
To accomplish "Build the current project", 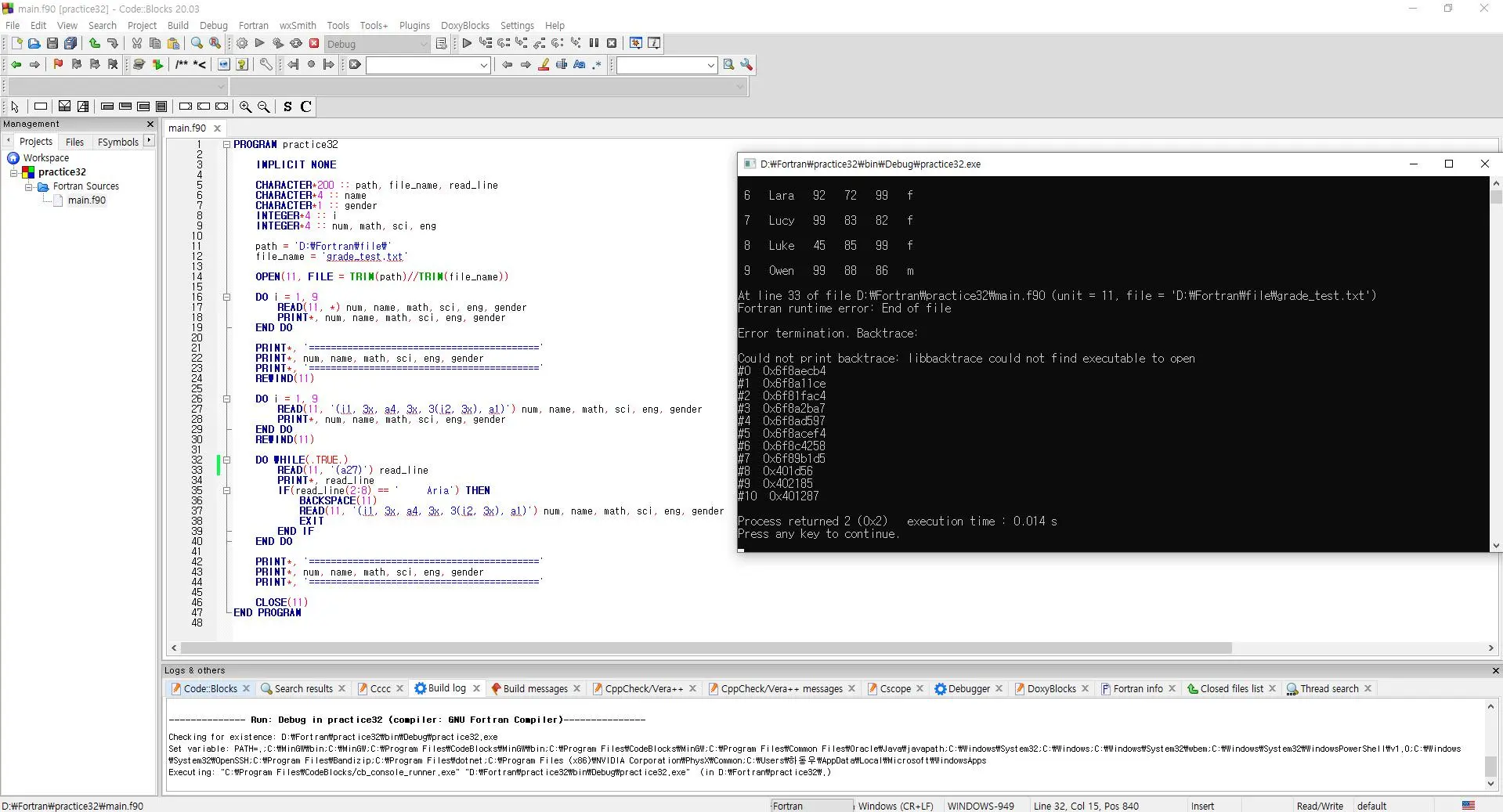I will pyautogui.click(x=241, y=44).
